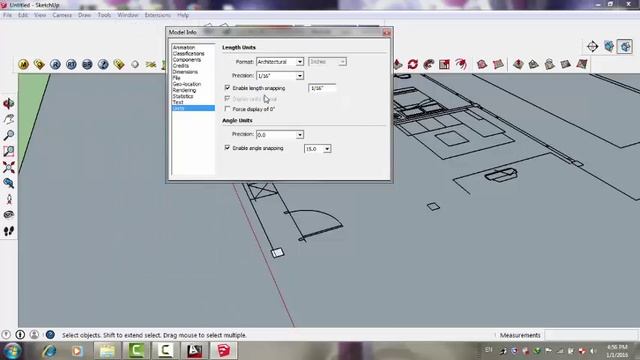
Task: Click the geo-location status bar icon
Action: tap(6, 335)
